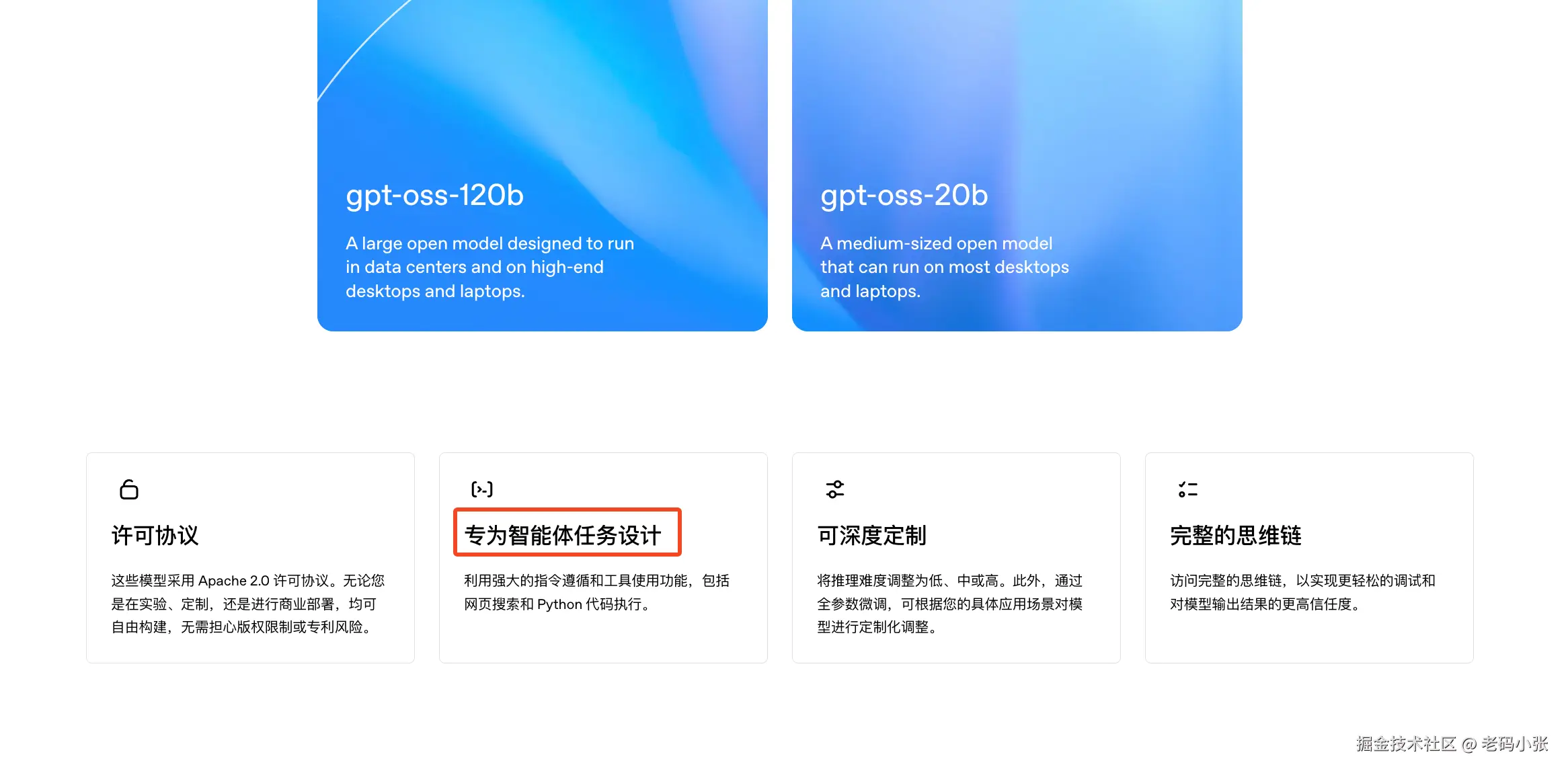Select the highlighted 专为智能体任务设计 heading

tap(563, 536)
